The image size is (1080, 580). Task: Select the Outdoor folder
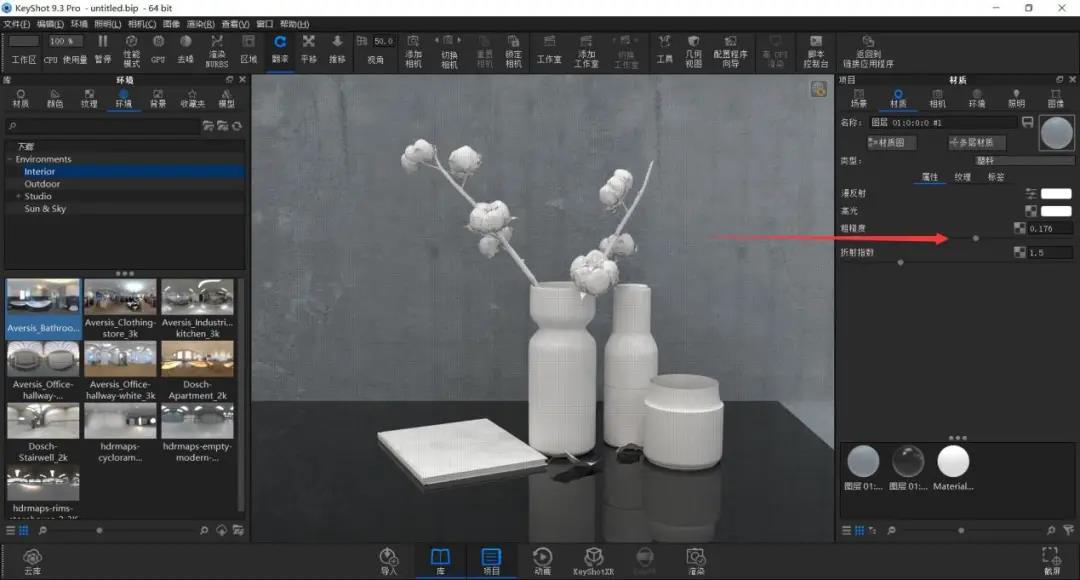click(42, 184)
